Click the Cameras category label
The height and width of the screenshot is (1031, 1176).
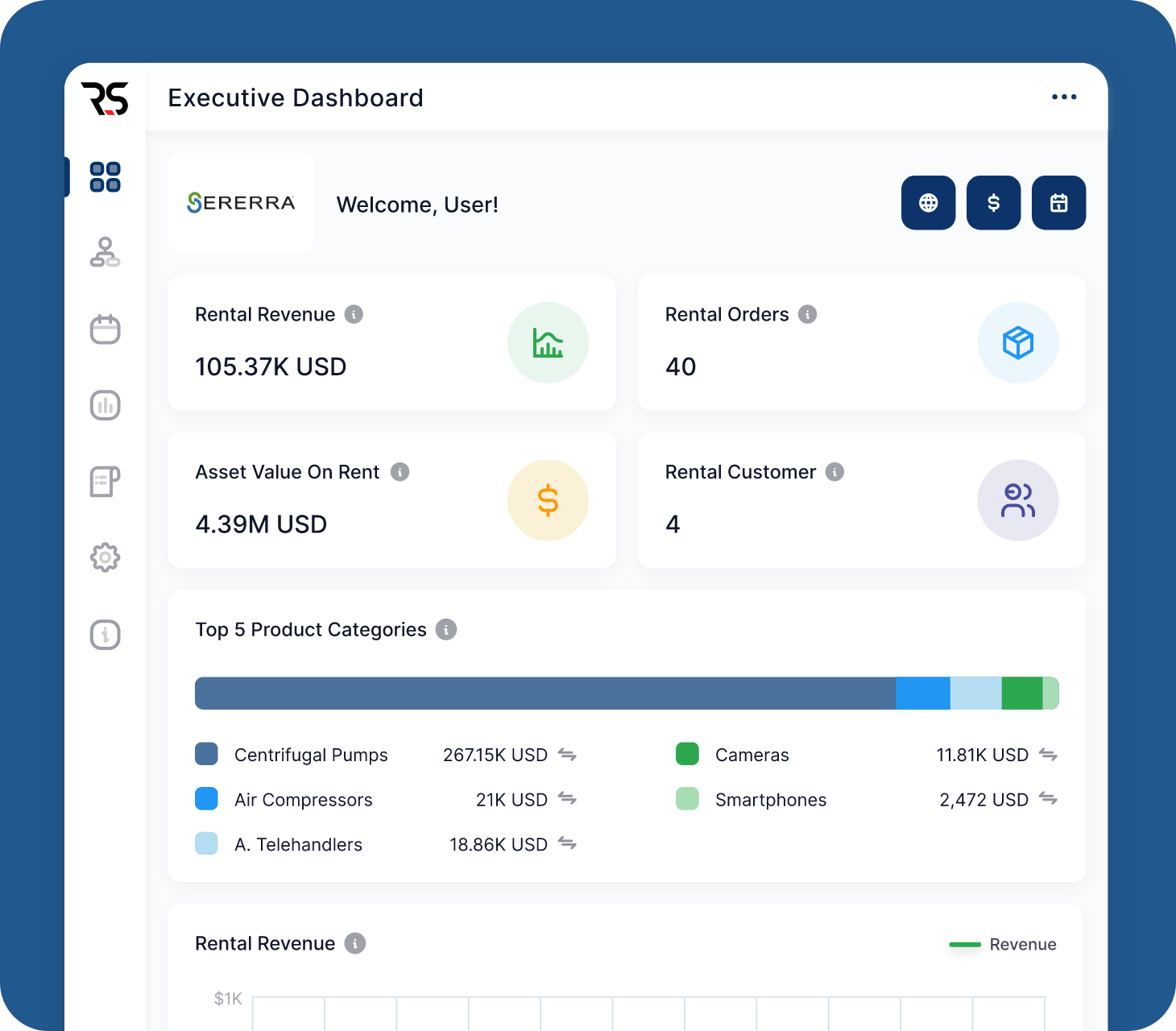[x=752, y=755]
